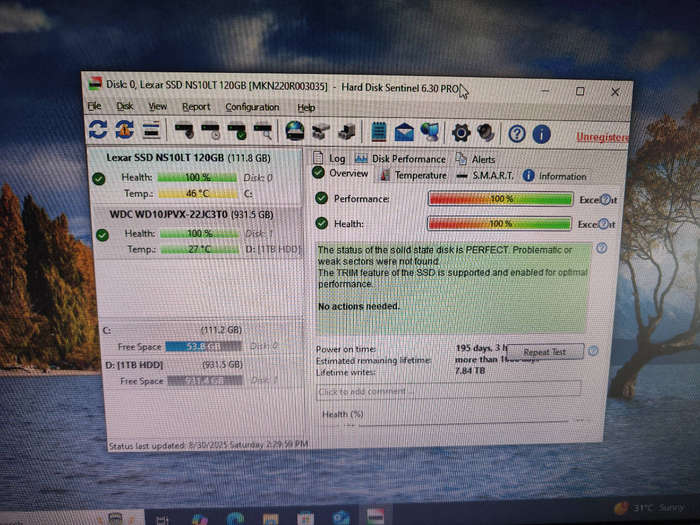Click the Lifetime writes 7.84 TB value
Viewport: 700px width, 525px height.
[x=470, y=371]
